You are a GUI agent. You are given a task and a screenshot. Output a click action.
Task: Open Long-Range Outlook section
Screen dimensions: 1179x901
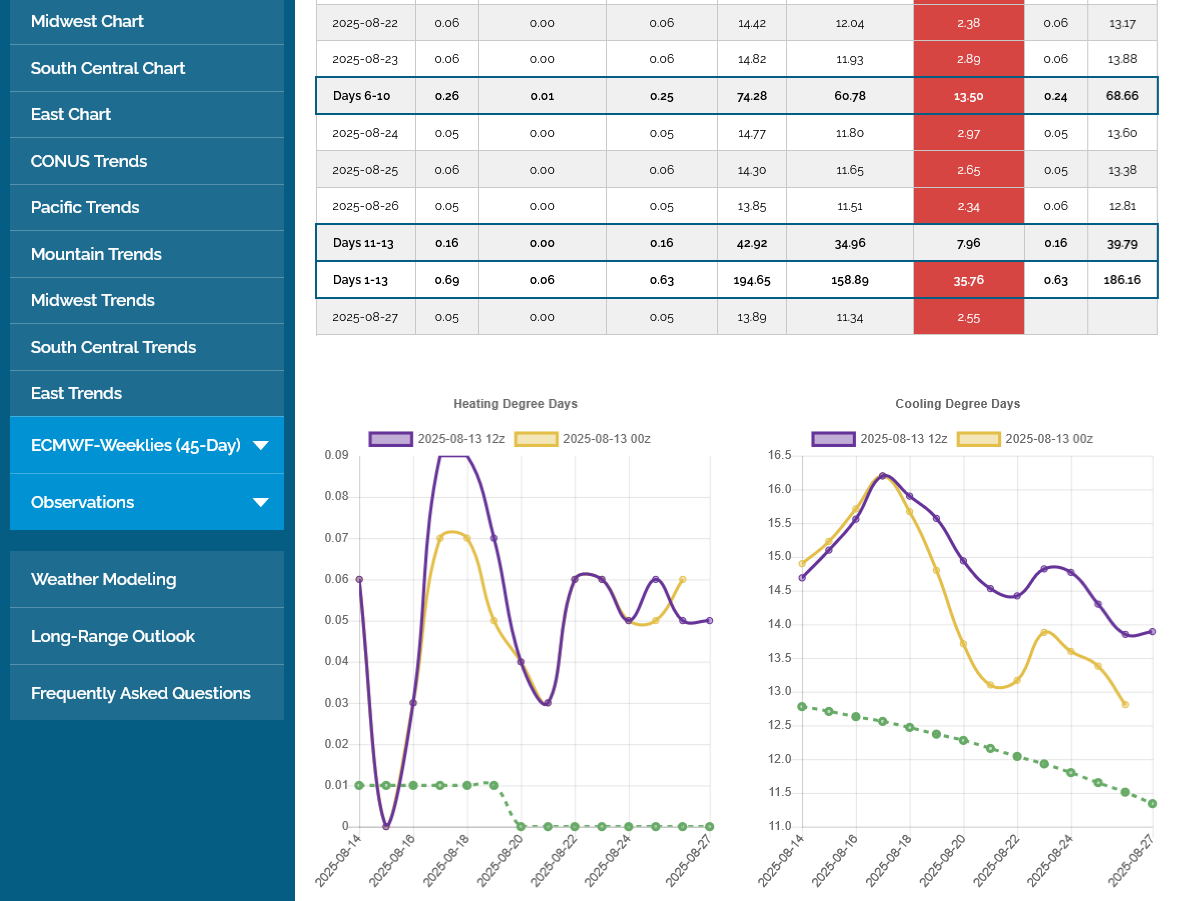coord(113,636)
